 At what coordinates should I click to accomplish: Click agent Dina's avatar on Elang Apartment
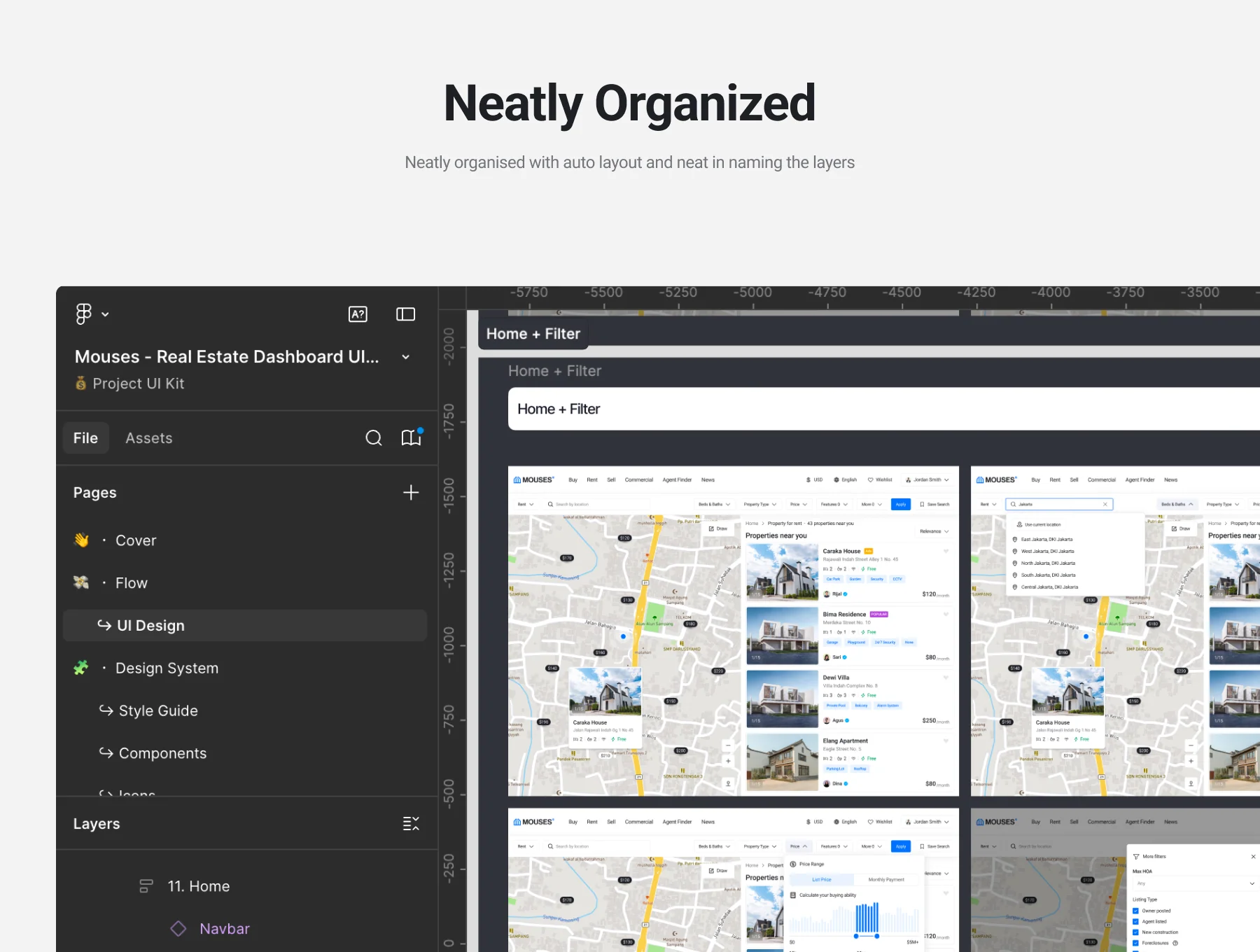click(827, 784)
